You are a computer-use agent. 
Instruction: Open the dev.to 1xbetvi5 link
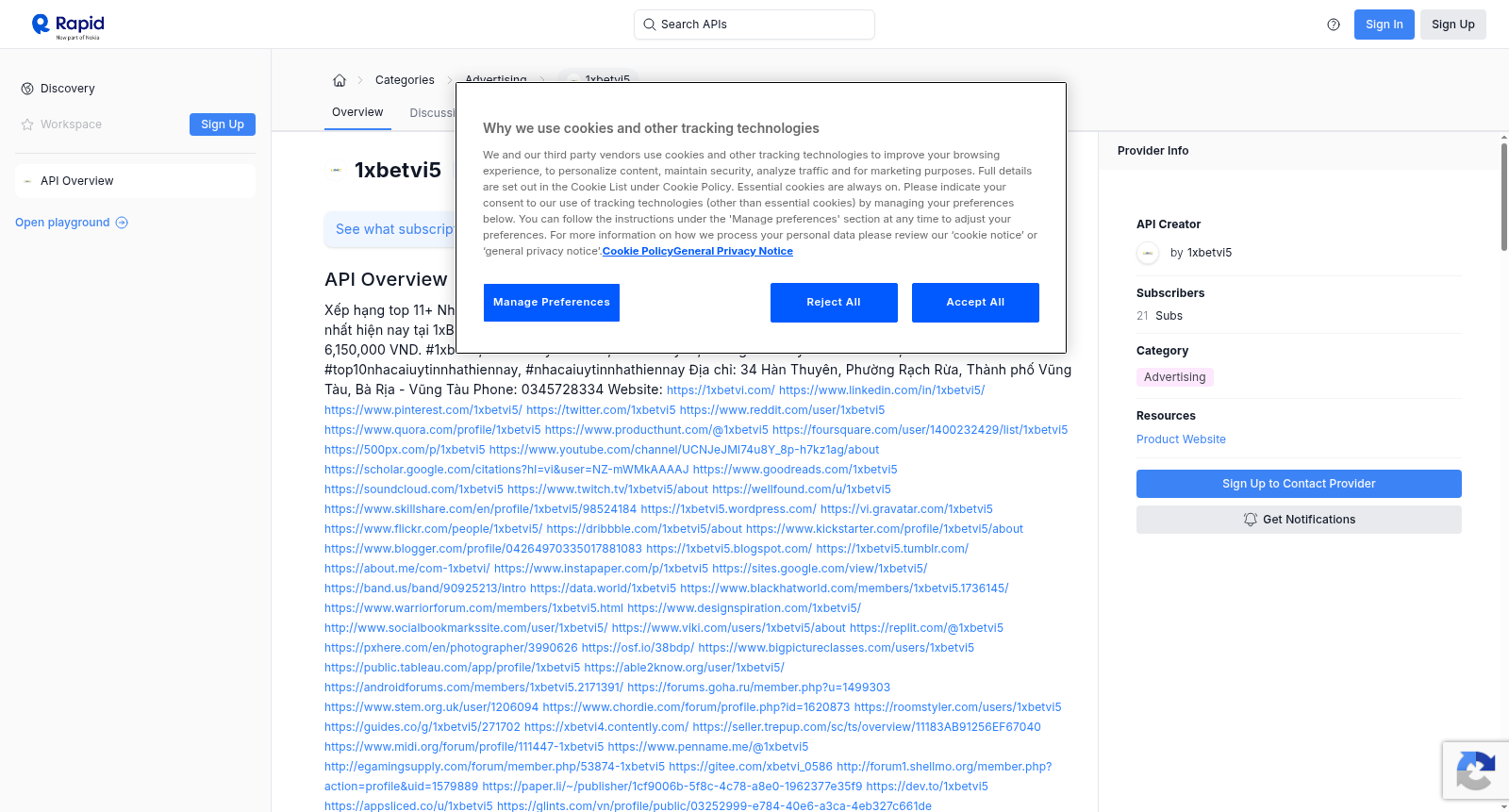click(x=927, y=787)
